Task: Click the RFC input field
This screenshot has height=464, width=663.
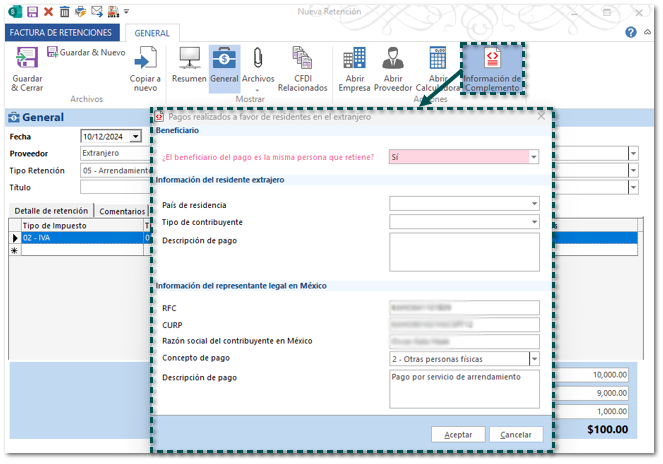Action: tap(464, 308)
